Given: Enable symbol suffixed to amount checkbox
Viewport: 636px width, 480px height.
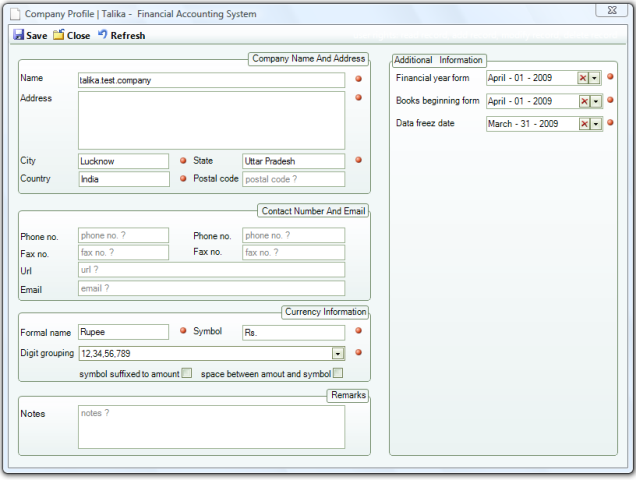Looking at the screenshot, I should click(x=186, y=373).
